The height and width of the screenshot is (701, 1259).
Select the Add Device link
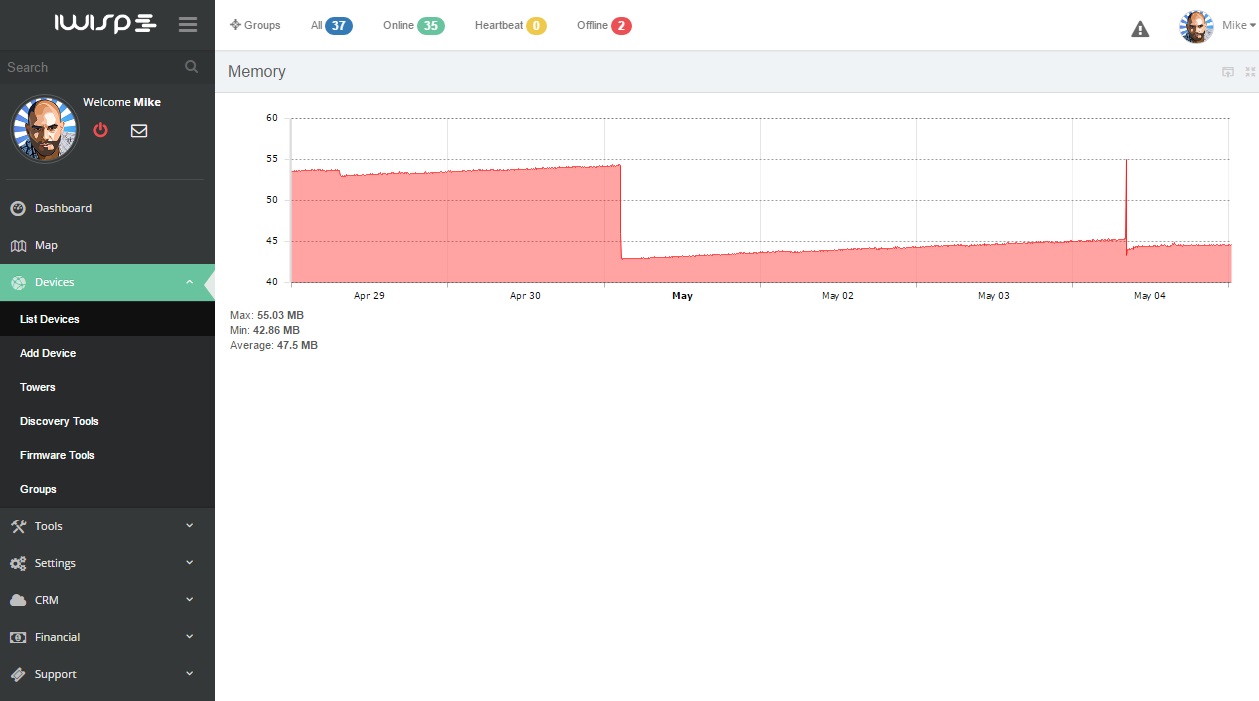tap(48, 353)
